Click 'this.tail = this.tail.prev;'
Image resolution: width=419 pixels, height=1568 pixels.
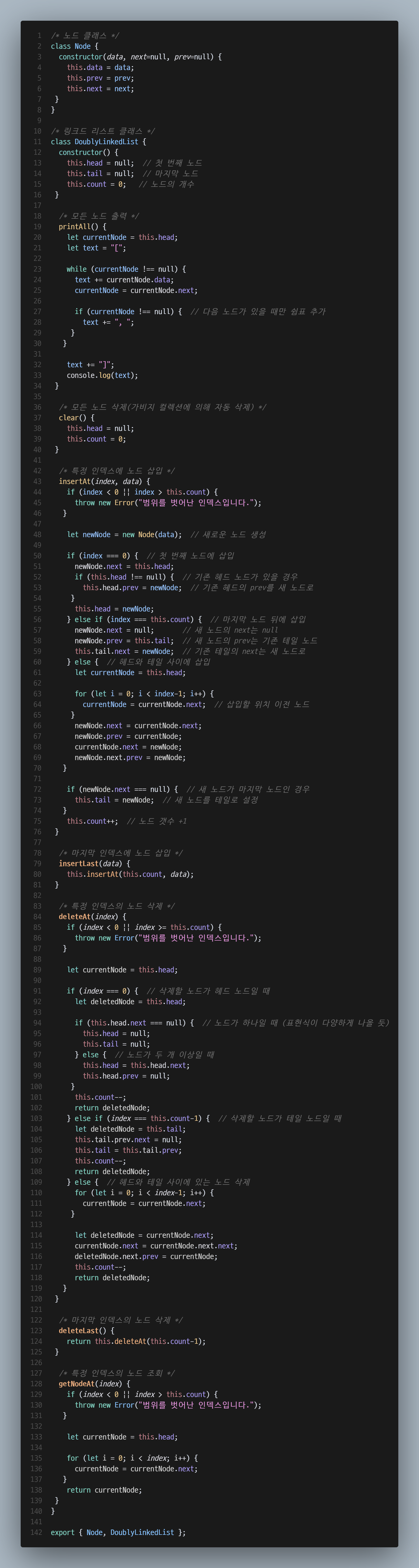pyautogui.click(x=128, y=1151)
